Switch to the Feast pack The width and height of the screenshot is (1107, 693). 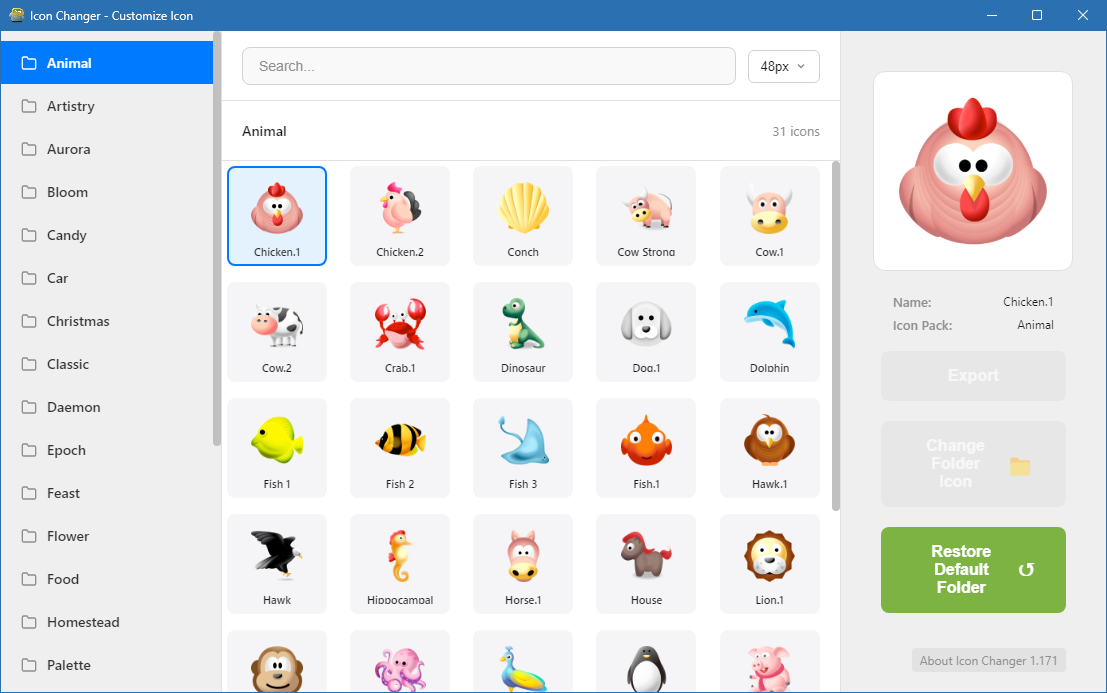(x=107, y=493)
